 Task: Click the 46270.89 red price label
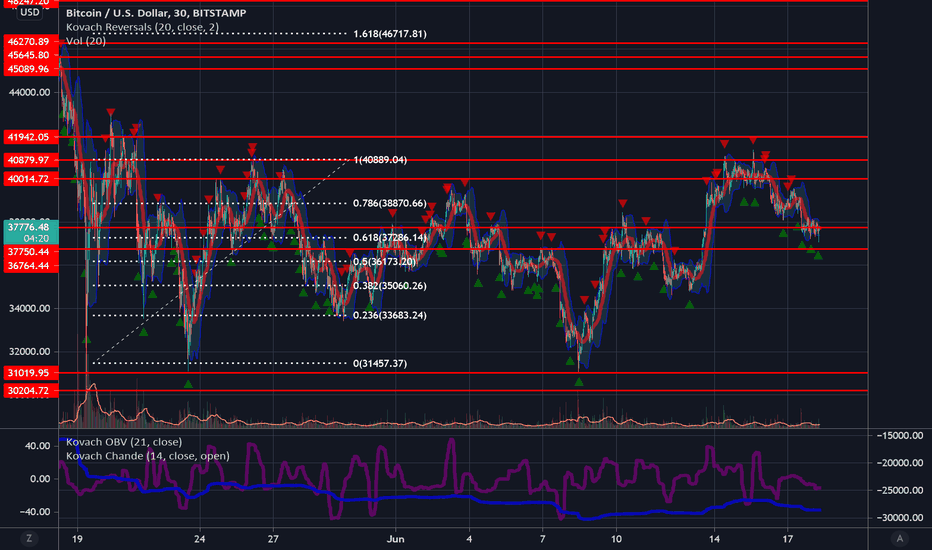point(31,42)
